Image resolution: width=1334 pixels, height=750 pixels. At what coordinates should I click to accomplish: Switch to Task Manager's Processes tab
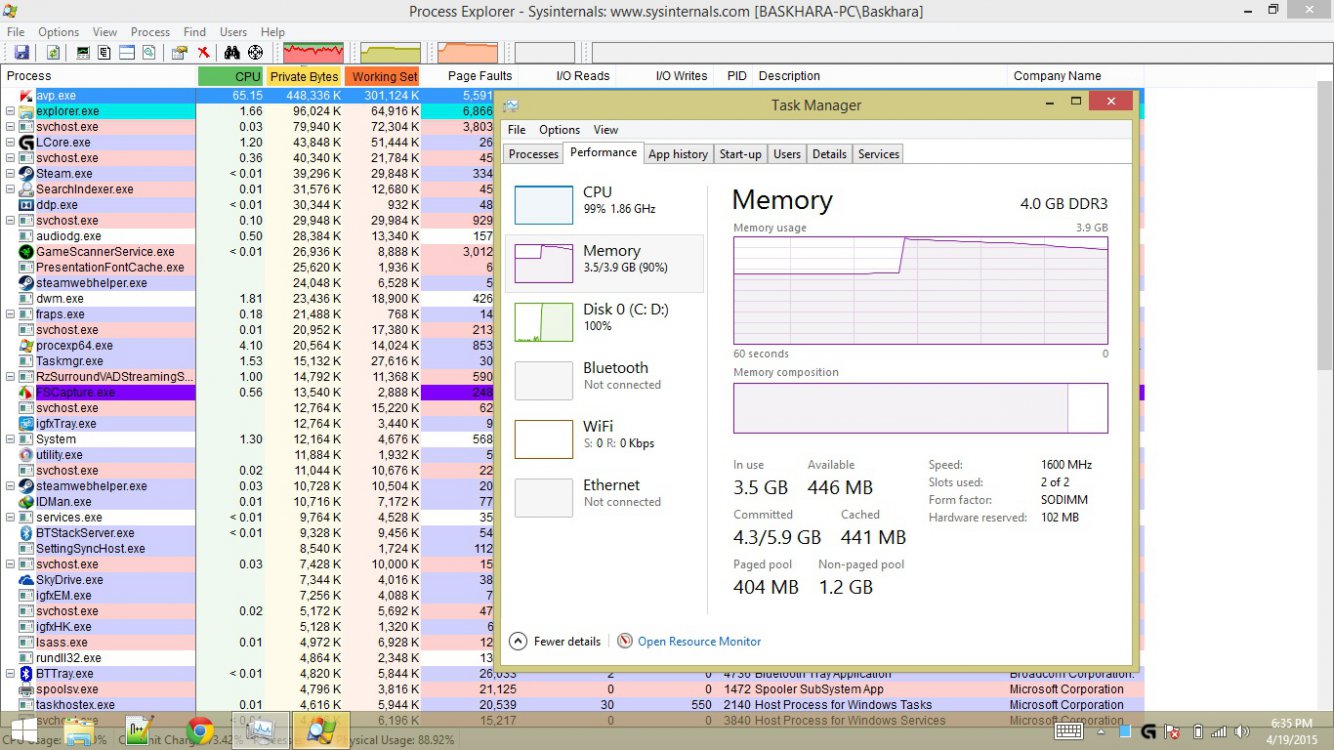(x=533, y=154)
